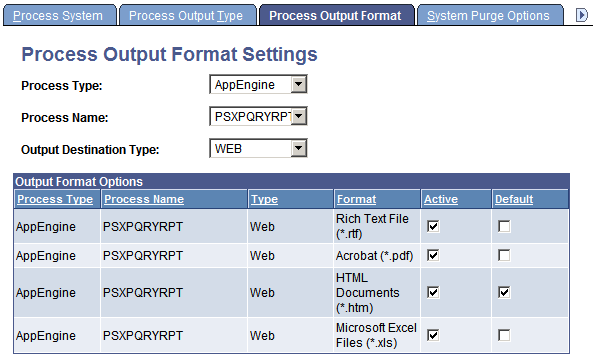Check Default for the Acrobat pdf row
This screenshot has height=360, width=593.
click(x=504, y=255)
